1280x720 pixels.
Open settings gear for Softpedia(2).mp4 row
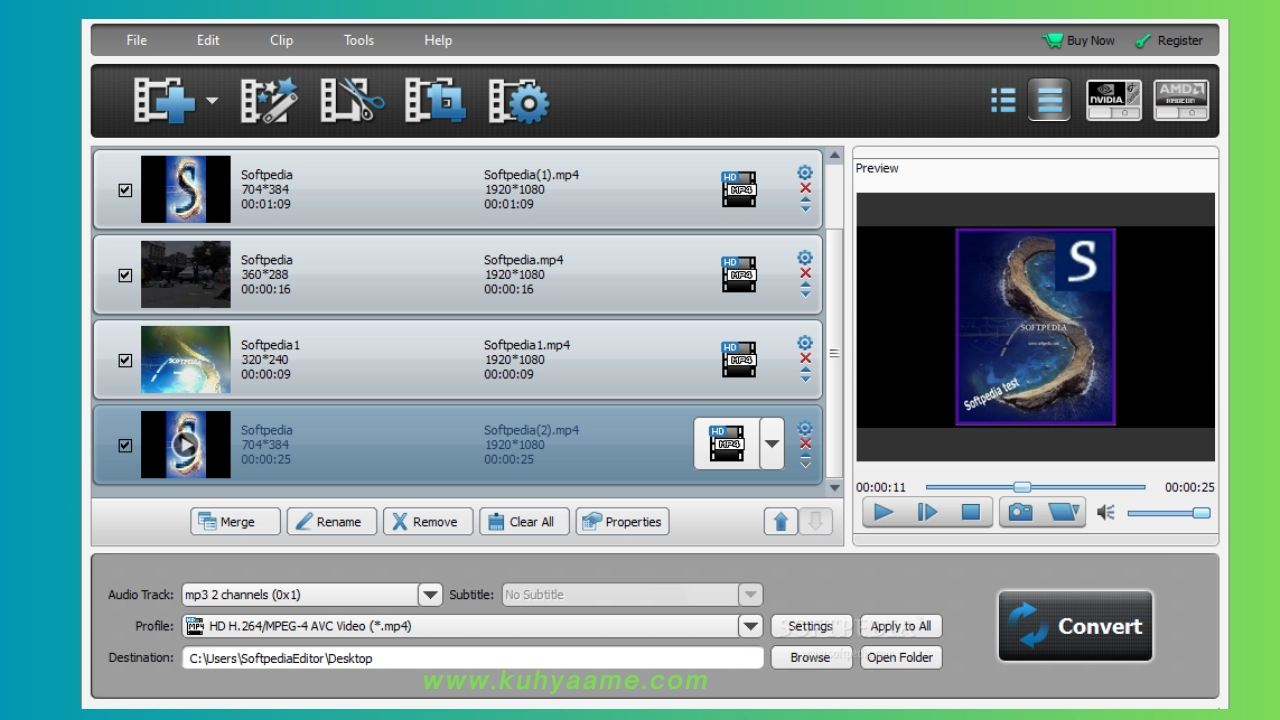click(x=805, y=429)
